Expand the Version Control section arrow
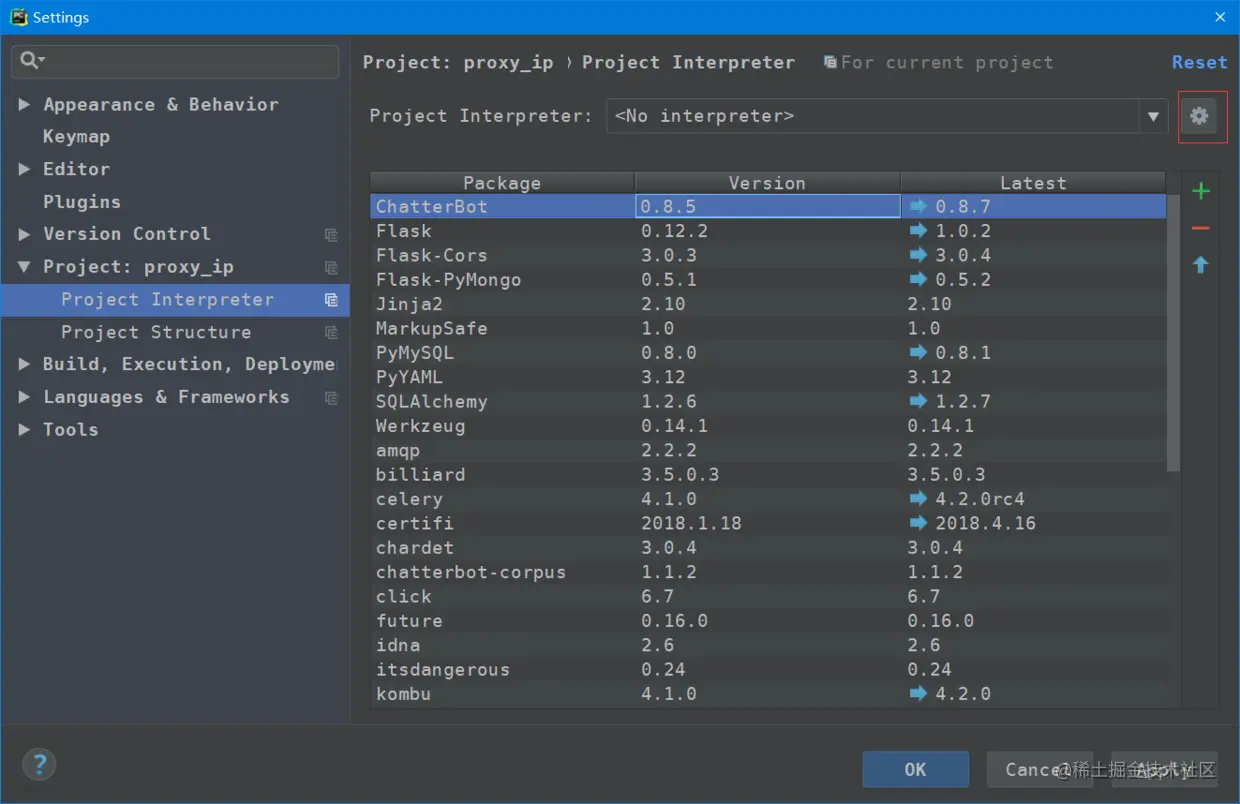Viewport: 1240px width, 804px height. [x=24, y=234]
